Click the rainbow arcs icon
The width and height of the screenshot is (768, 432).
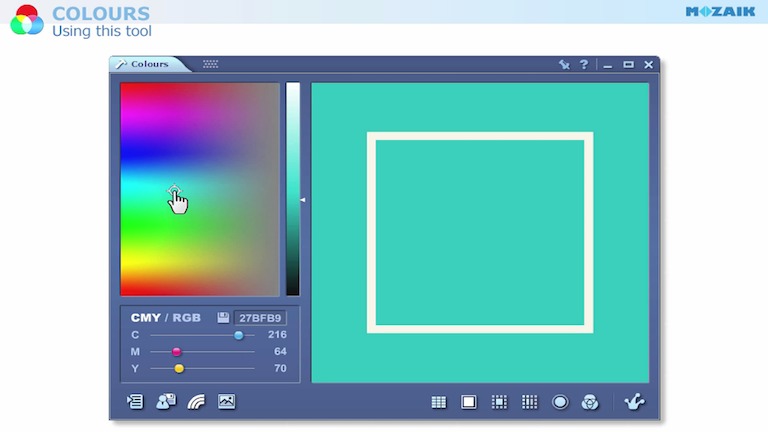click(196, 401)
